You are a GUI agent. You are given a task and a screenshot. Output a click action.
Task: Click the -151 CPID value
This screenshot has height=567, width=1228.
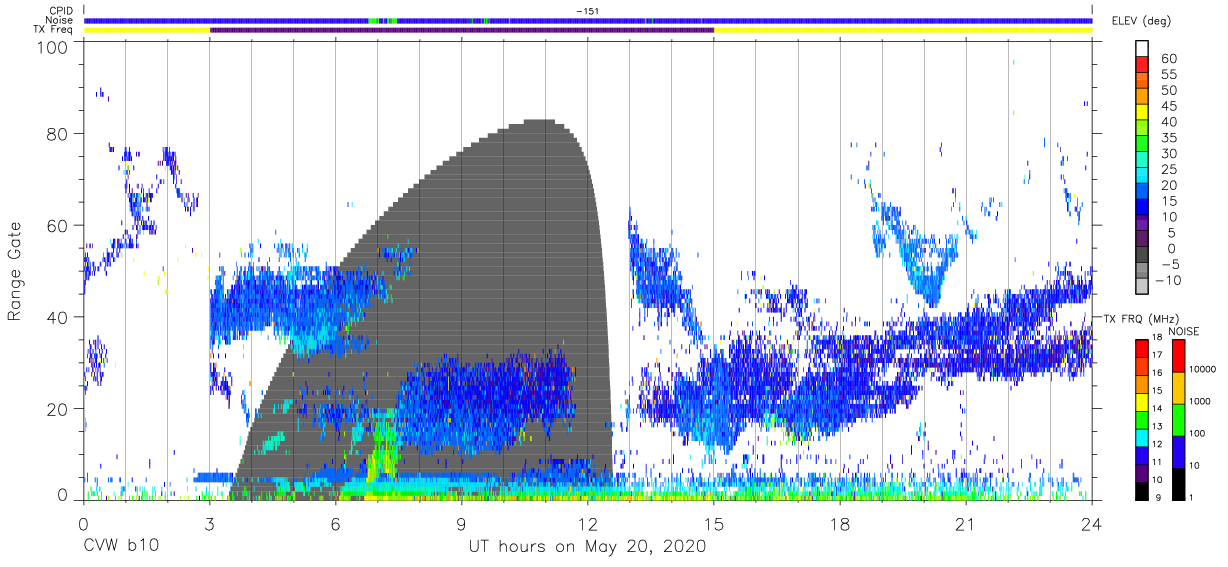click(x=588, y=10)
